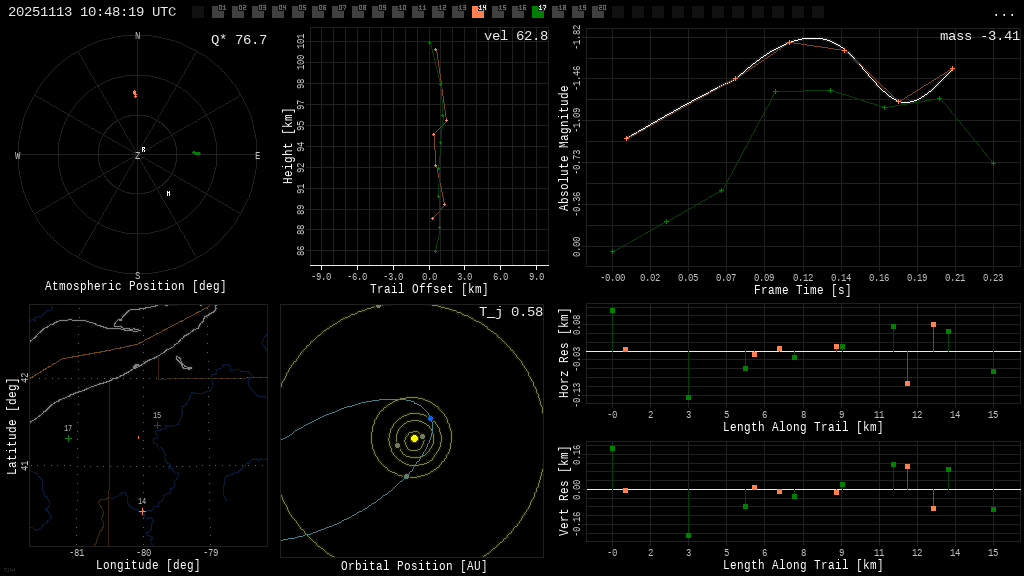The image size is (1024, 576).
Task: Click the E compass label on polar plot
Action: click(x=257, y=155)
